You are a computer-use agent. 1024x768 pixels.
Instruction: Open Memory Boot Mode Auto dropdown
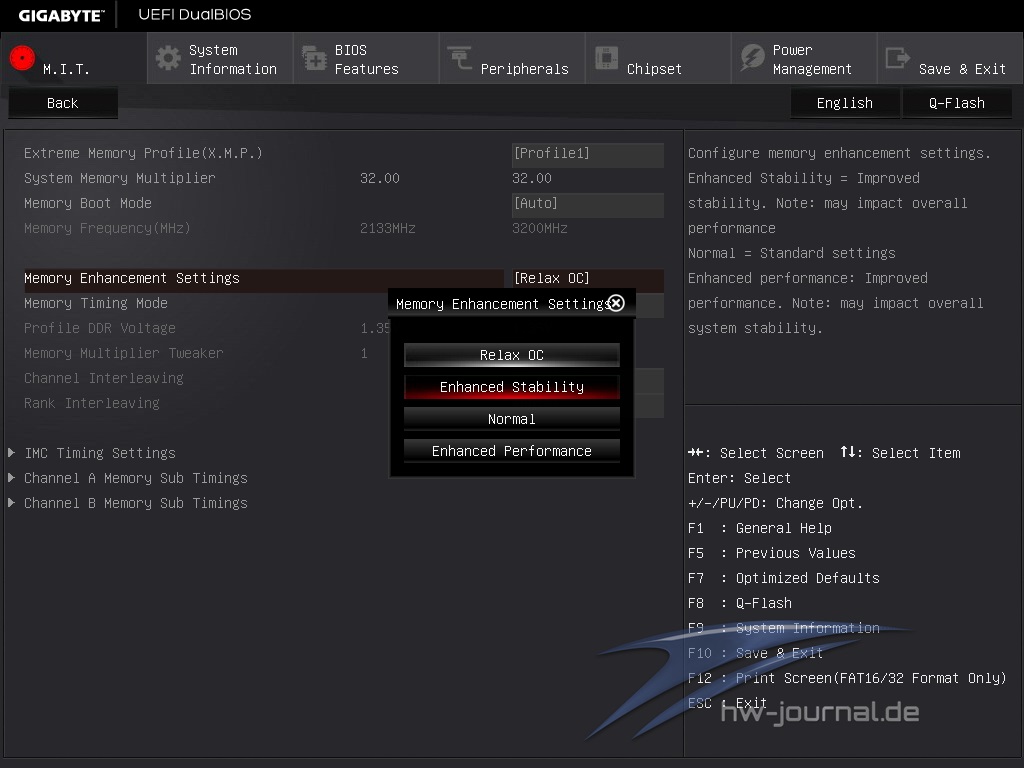tap(588, 203)
